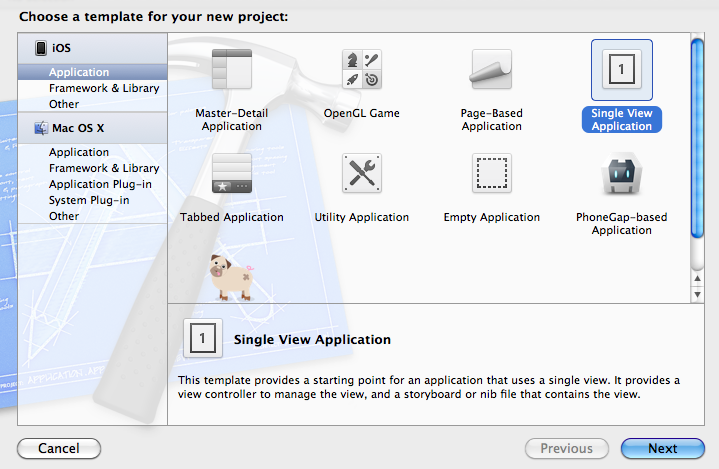Click the "Page-Based Application" label
This screenshot has height=469, width=719.
492,120
